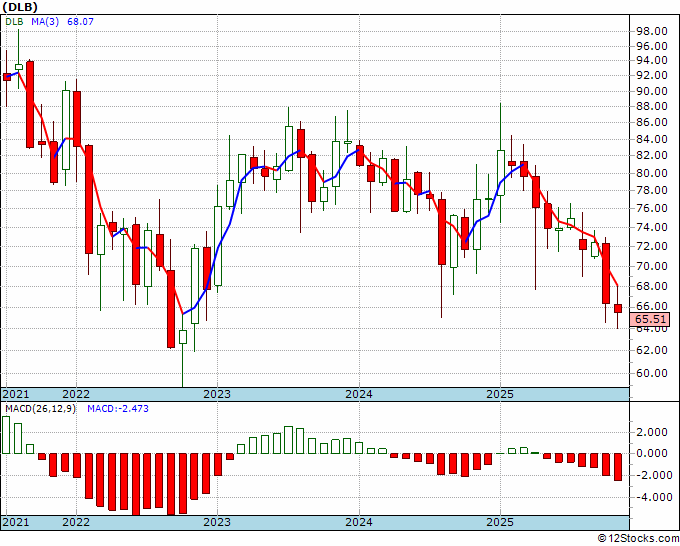Screen dimensions: 680x546
Task: Click the 84.00 price axis label
Action: pyautogui.click(x=651, y=139)
